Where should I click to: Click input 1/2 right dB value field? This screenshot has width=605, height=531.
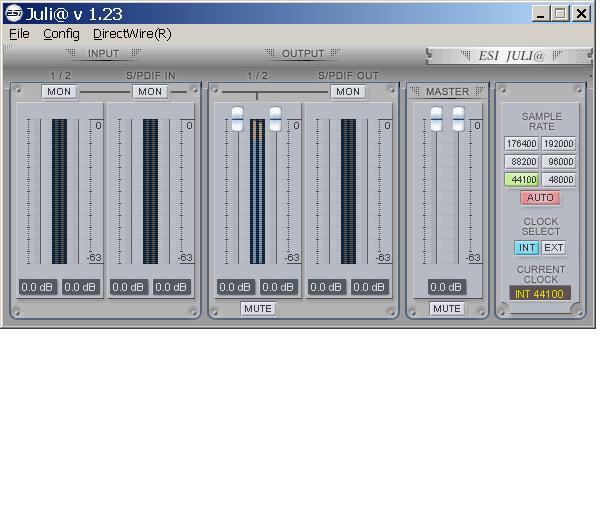coord(81,287)
